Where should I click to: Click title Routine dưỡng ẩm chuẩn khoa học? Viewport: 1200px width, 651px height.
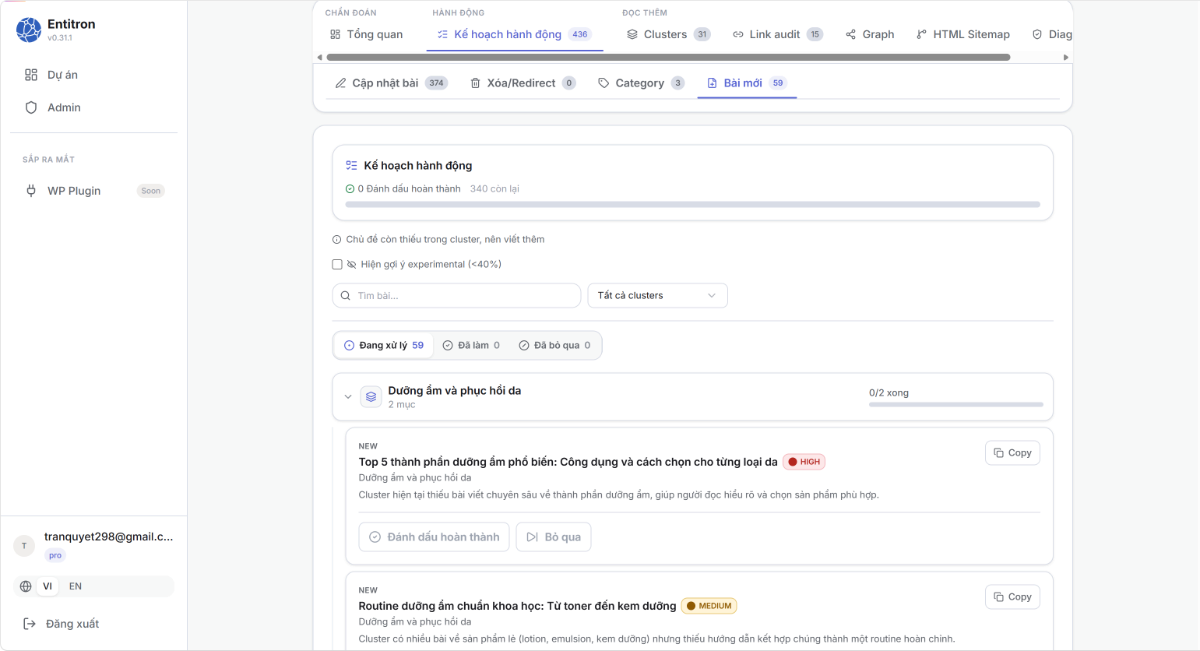click(x=518, y=606)
